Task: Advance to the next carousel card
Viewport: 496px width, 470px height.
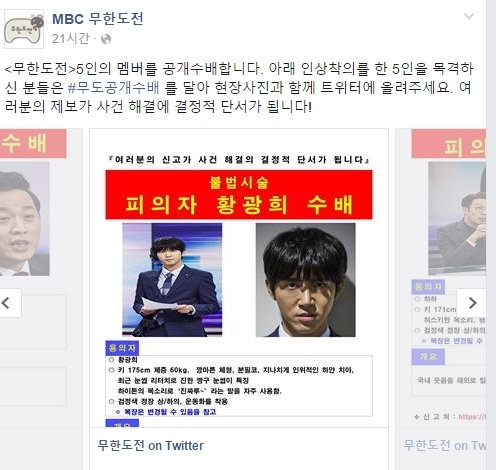Action: pos(471,303)
